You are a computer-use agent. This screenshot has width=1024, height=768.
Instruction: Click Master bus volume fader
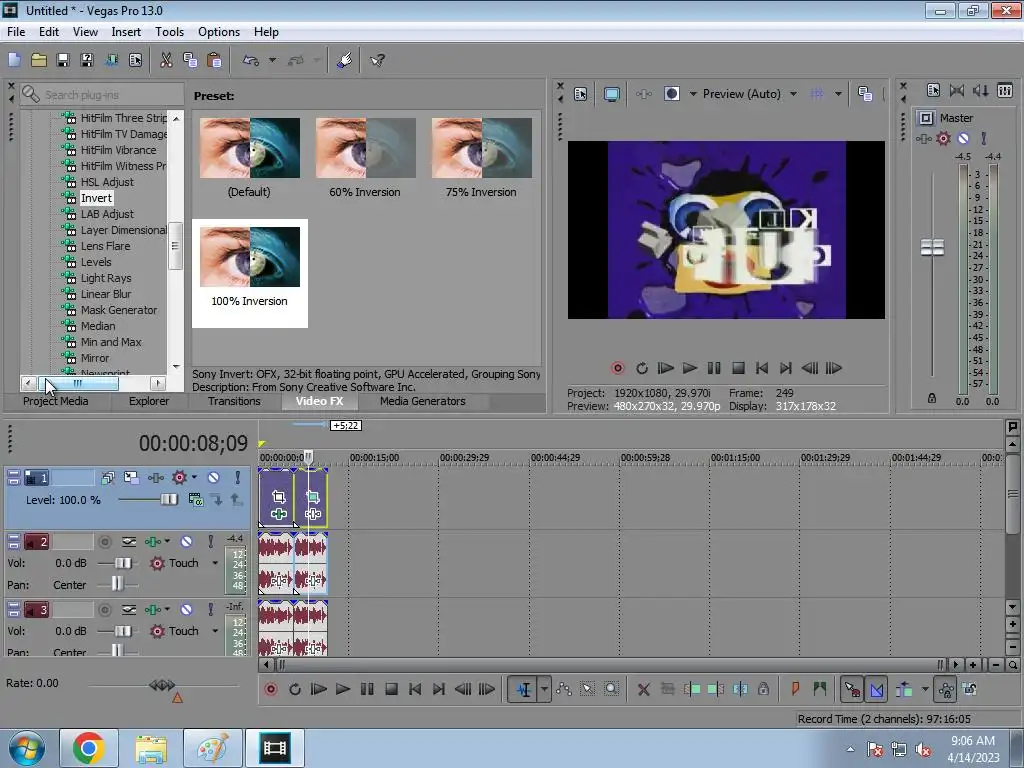tap(932, 248)
